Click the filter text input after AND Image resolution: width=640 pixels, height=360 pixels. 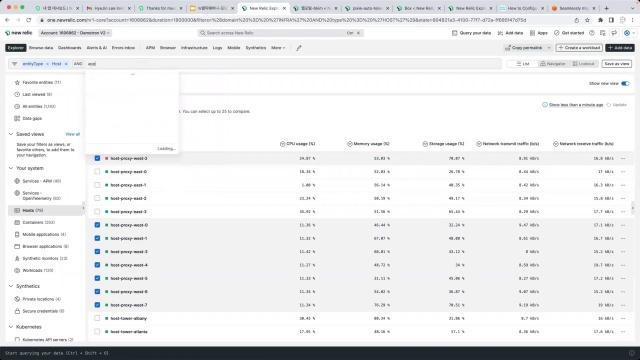[x=292, y=64]
